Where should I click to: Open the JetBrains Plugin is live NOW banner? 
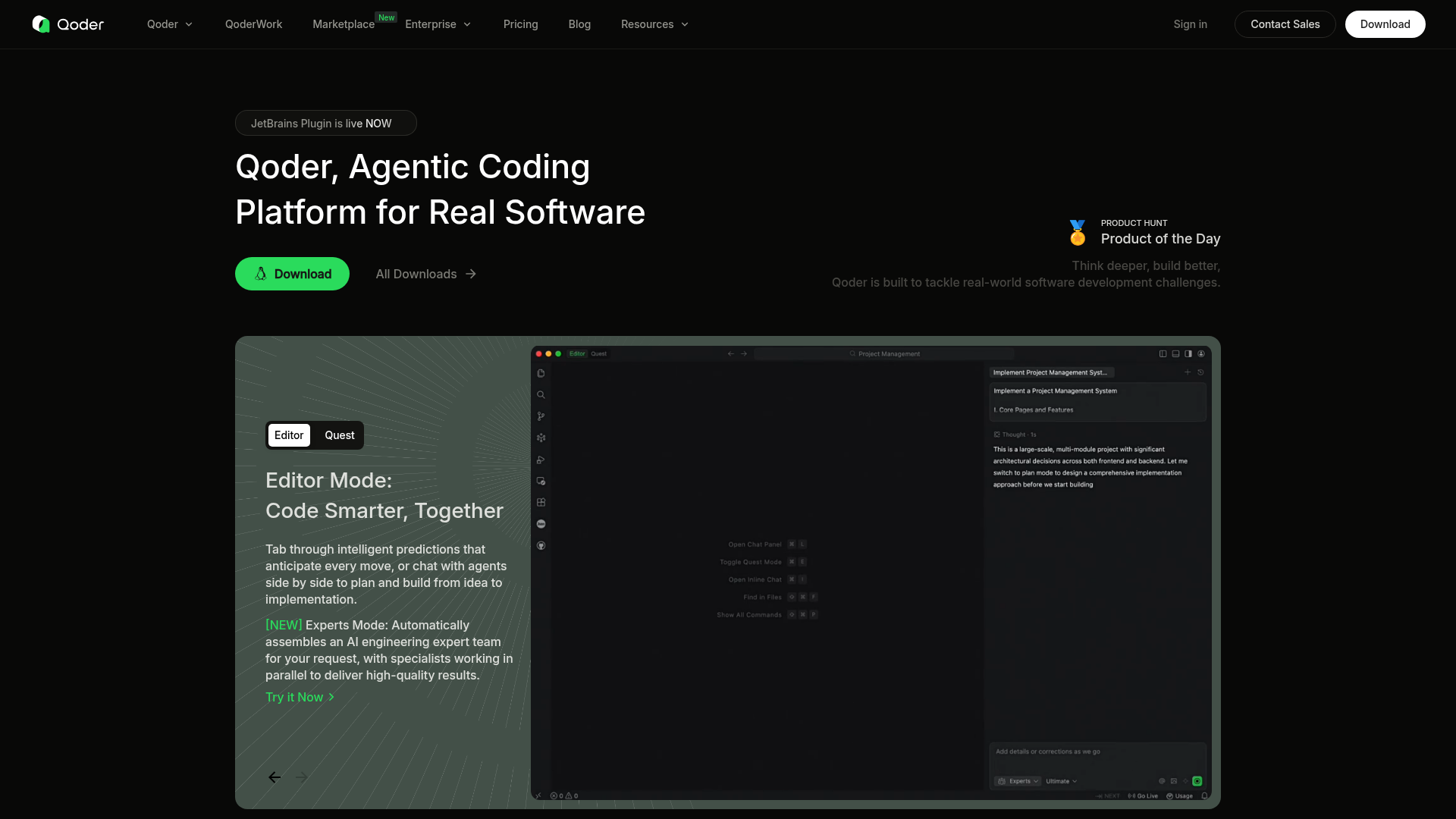click(326, 123)
